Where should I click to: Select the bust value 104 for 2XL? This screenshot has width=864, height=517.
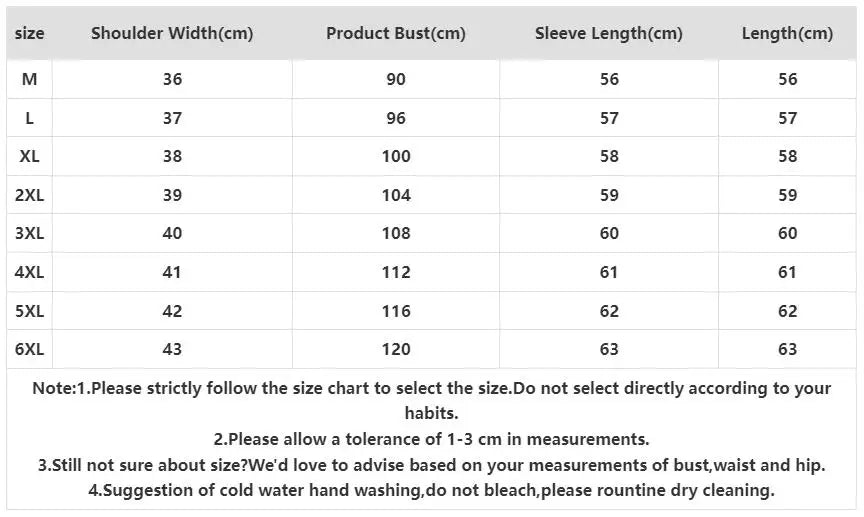click(396, 195)
